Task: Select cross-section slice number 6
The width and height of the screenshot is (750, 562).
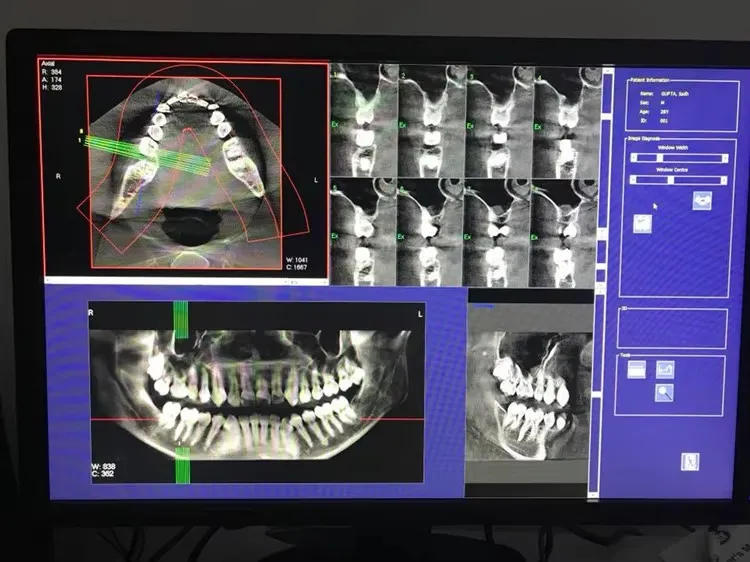Action: click(x=431, y=232)
